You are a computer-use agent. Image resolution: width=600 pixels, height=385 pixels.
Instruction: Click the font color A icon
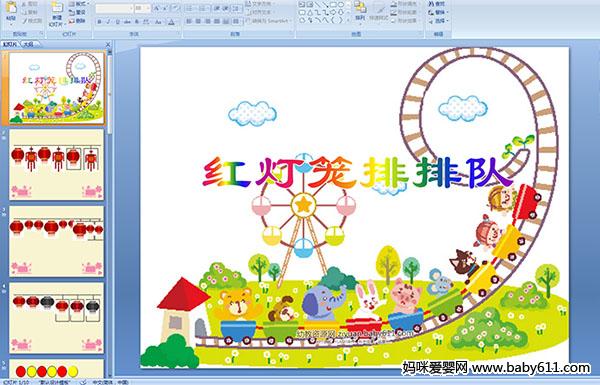click(x=172, y=22)
